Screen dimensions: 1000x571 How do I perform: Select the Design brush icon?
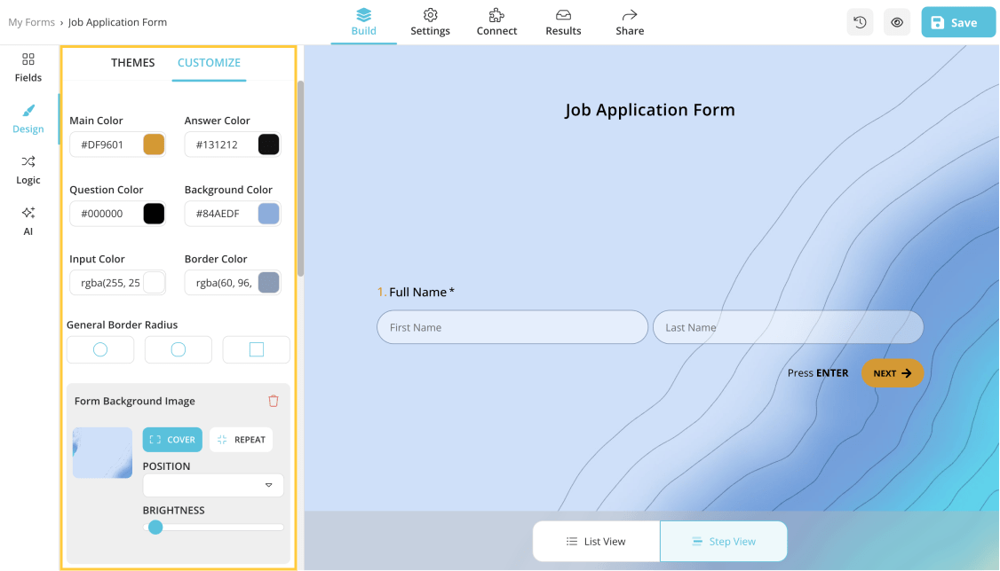pyautogui.click(x=28, y=111)
